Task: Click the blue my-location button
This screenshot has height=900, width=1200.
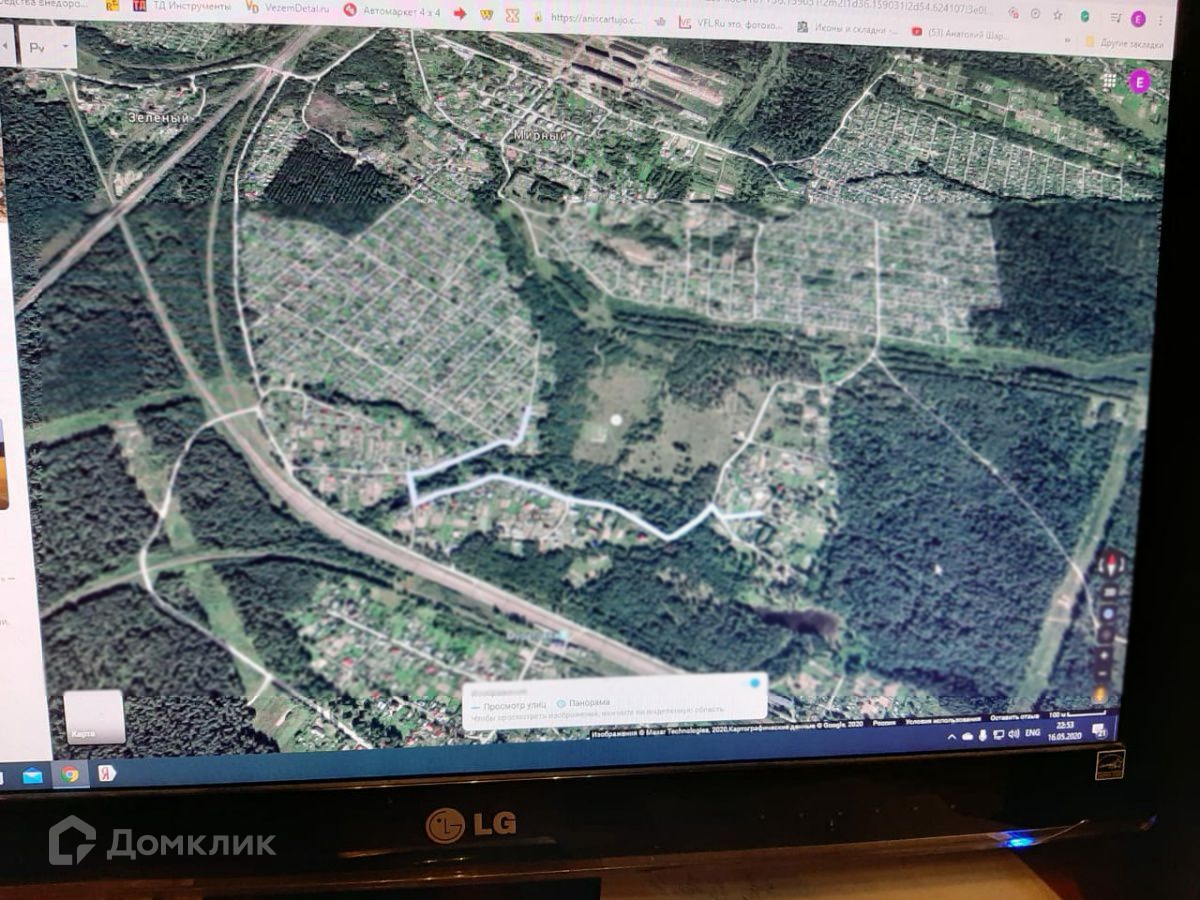Action: coord(1108,614)
